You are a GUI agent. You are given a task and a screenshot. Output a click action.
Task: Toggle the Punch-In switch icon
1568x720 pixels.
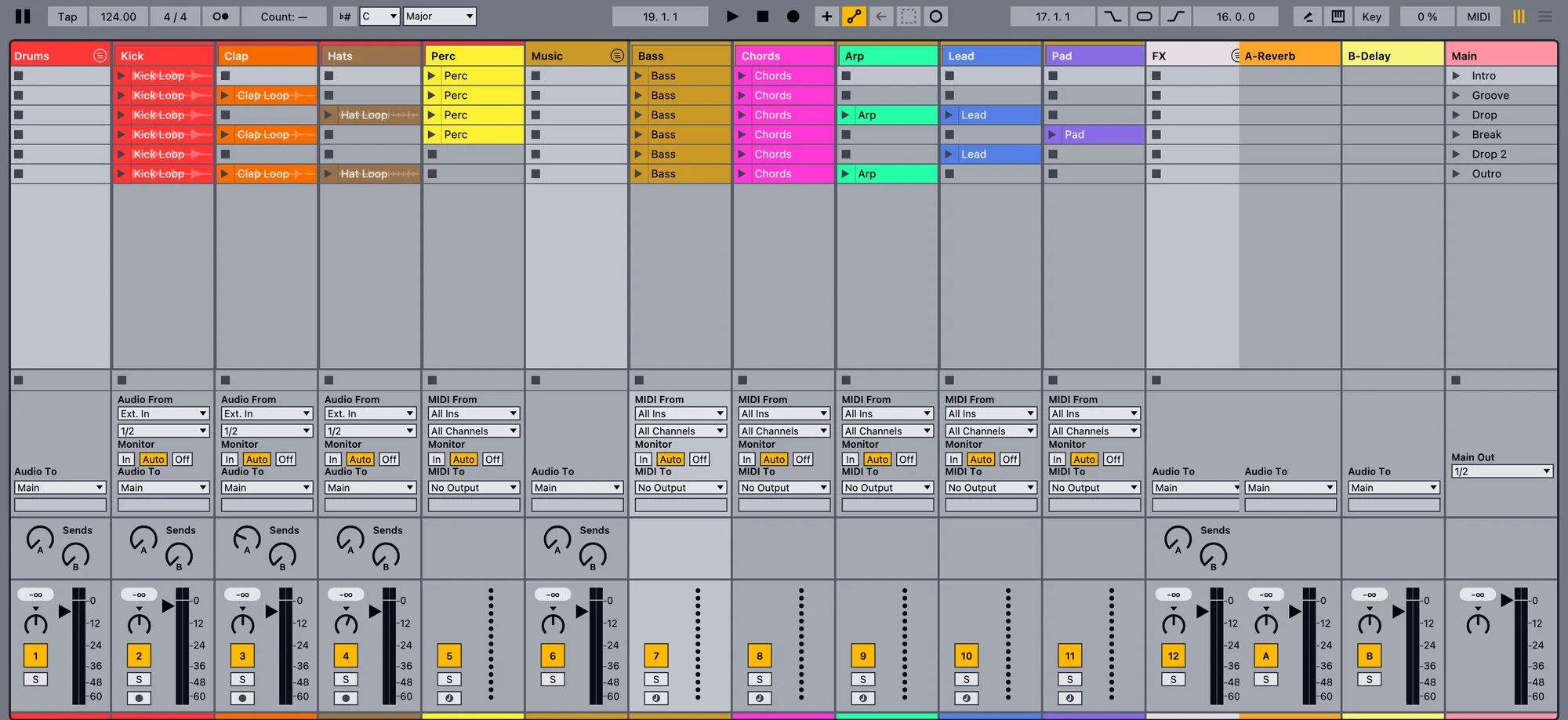(1112, 16)
